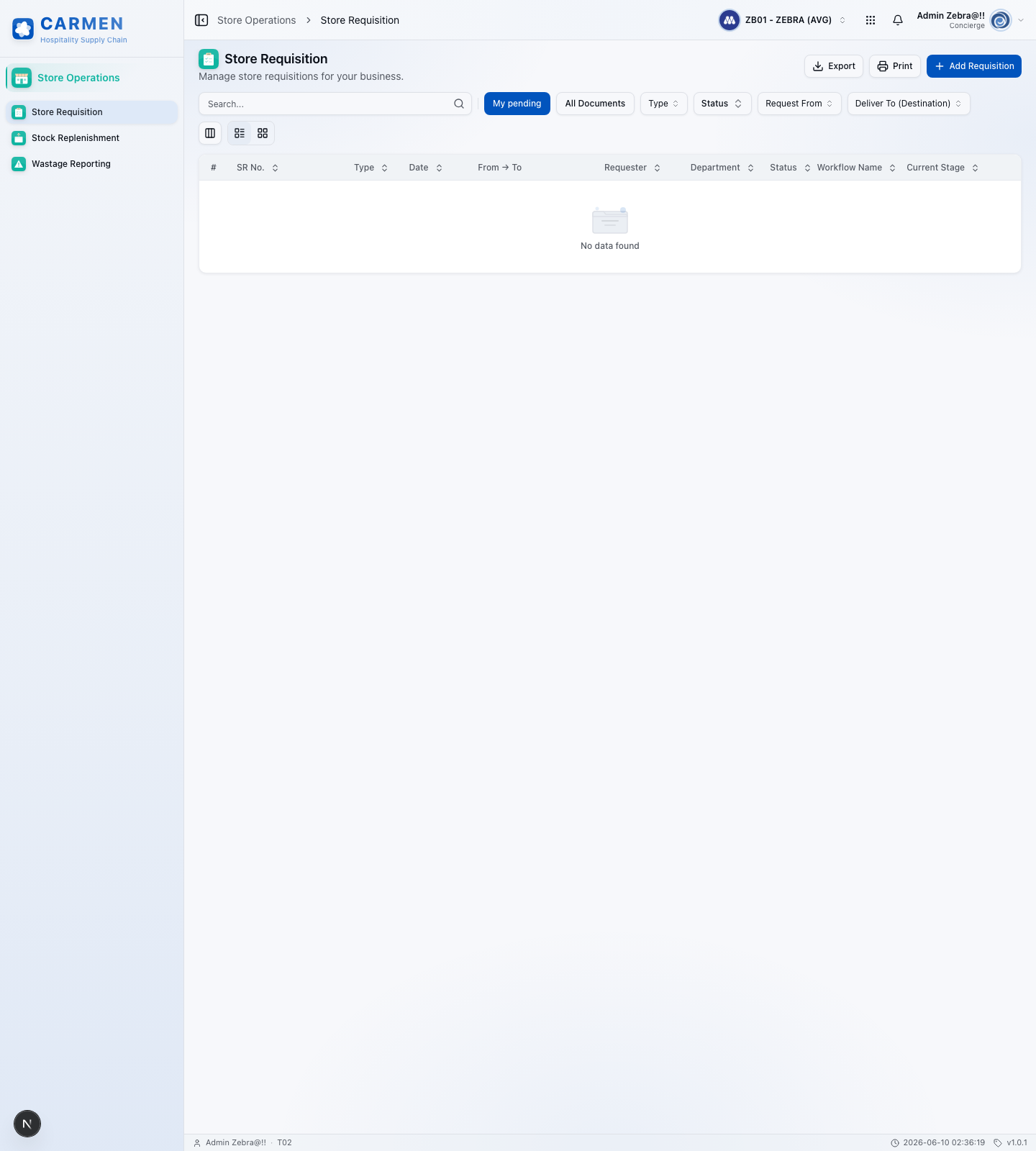Click the Store Operations module icon in sidebar
Viewport: 1036px width, 1151px height.
(22, 78)
